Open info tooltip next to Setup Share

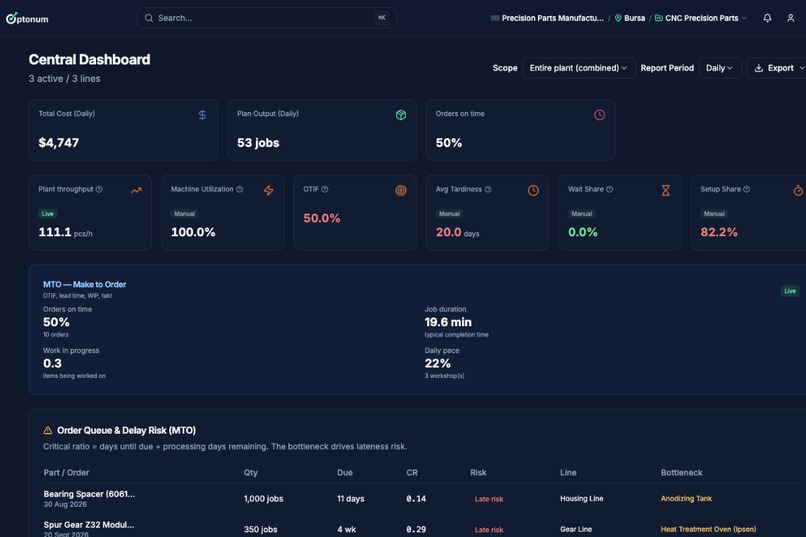click(x=746, y=189)
